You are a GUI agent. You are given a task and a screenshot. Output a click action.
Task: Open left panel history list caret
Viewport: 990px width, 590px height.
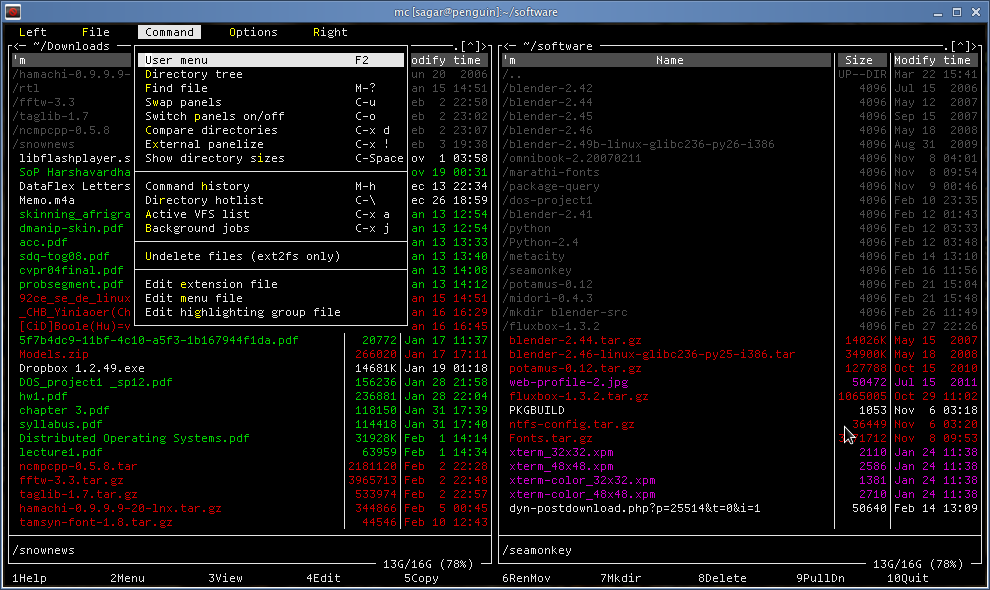pos(470,46)
